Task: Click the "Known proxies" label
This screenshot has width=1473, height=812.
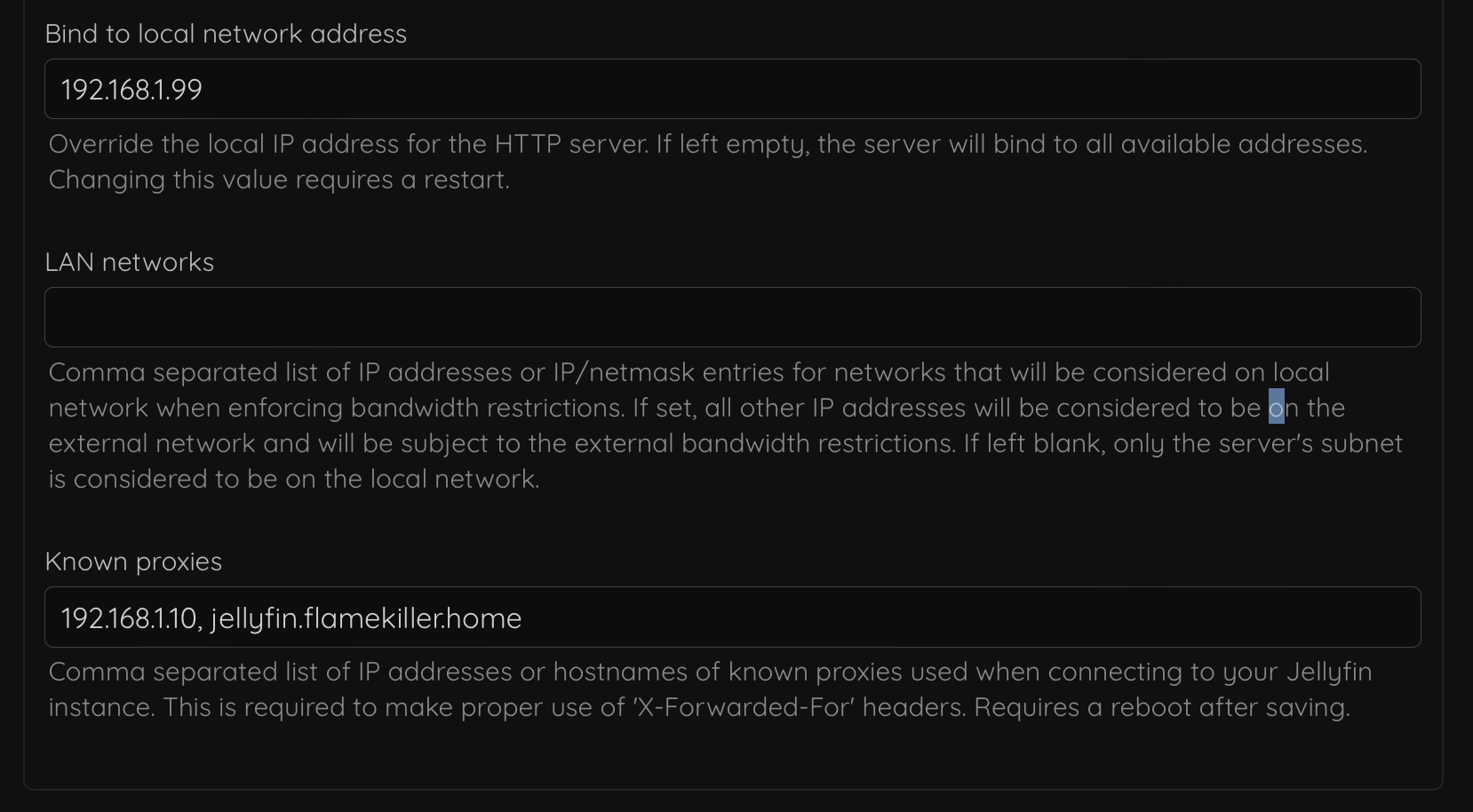Action: tap(133, 561)
